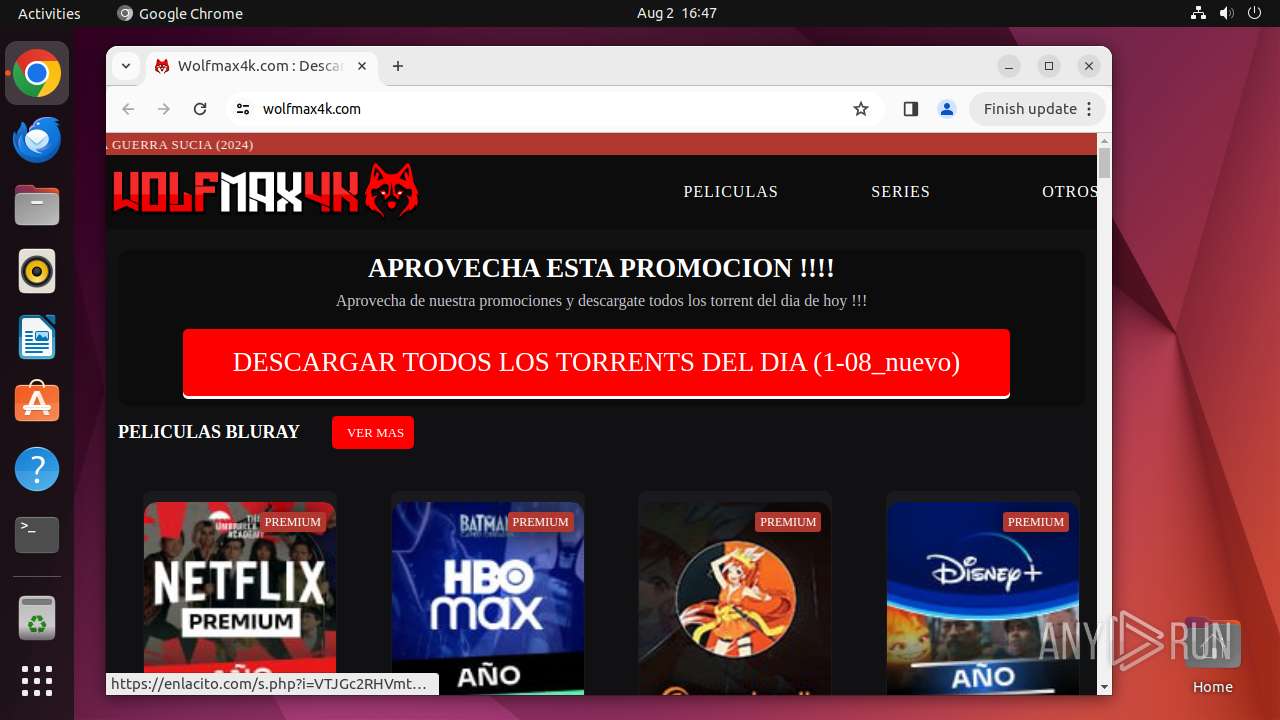Click DESCARGAR TODOS LOS TORRENTS DEL DIA button

coord(596,363)
